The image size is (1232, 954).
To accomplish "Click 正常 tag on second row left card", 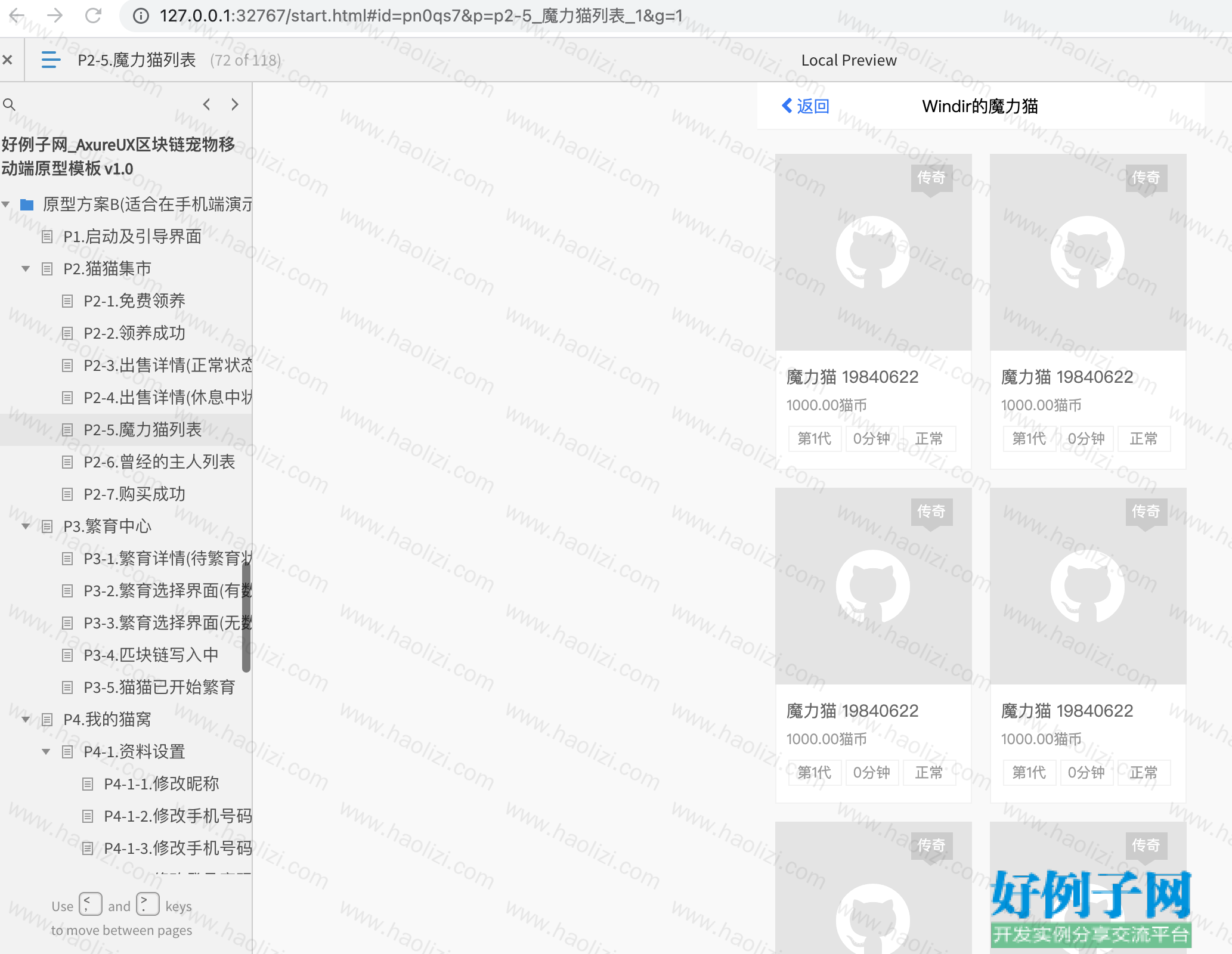I will [929, 773].
